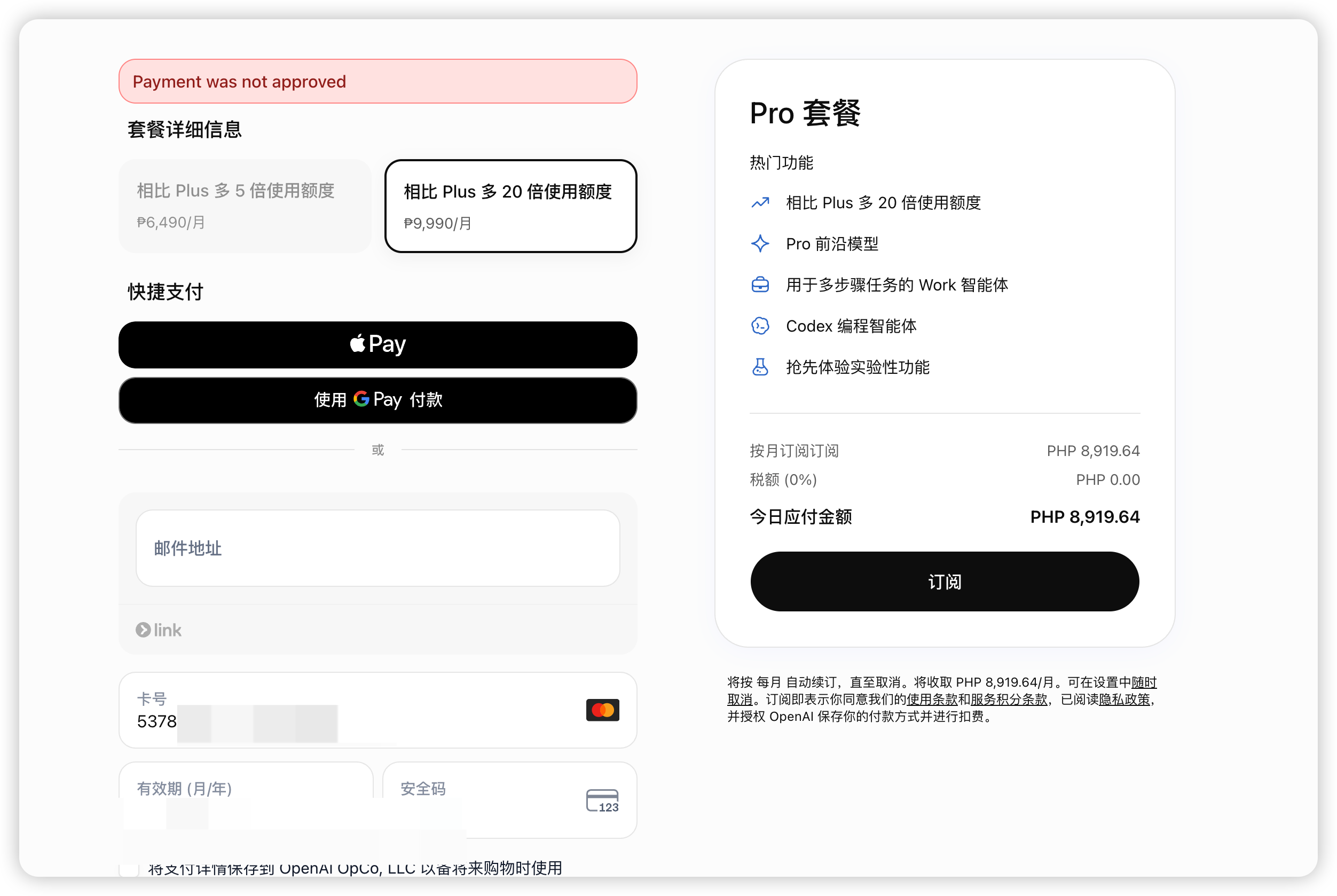
Task: Click the Codex icon beside Codex 编程智能体
Action: [760, 326]
